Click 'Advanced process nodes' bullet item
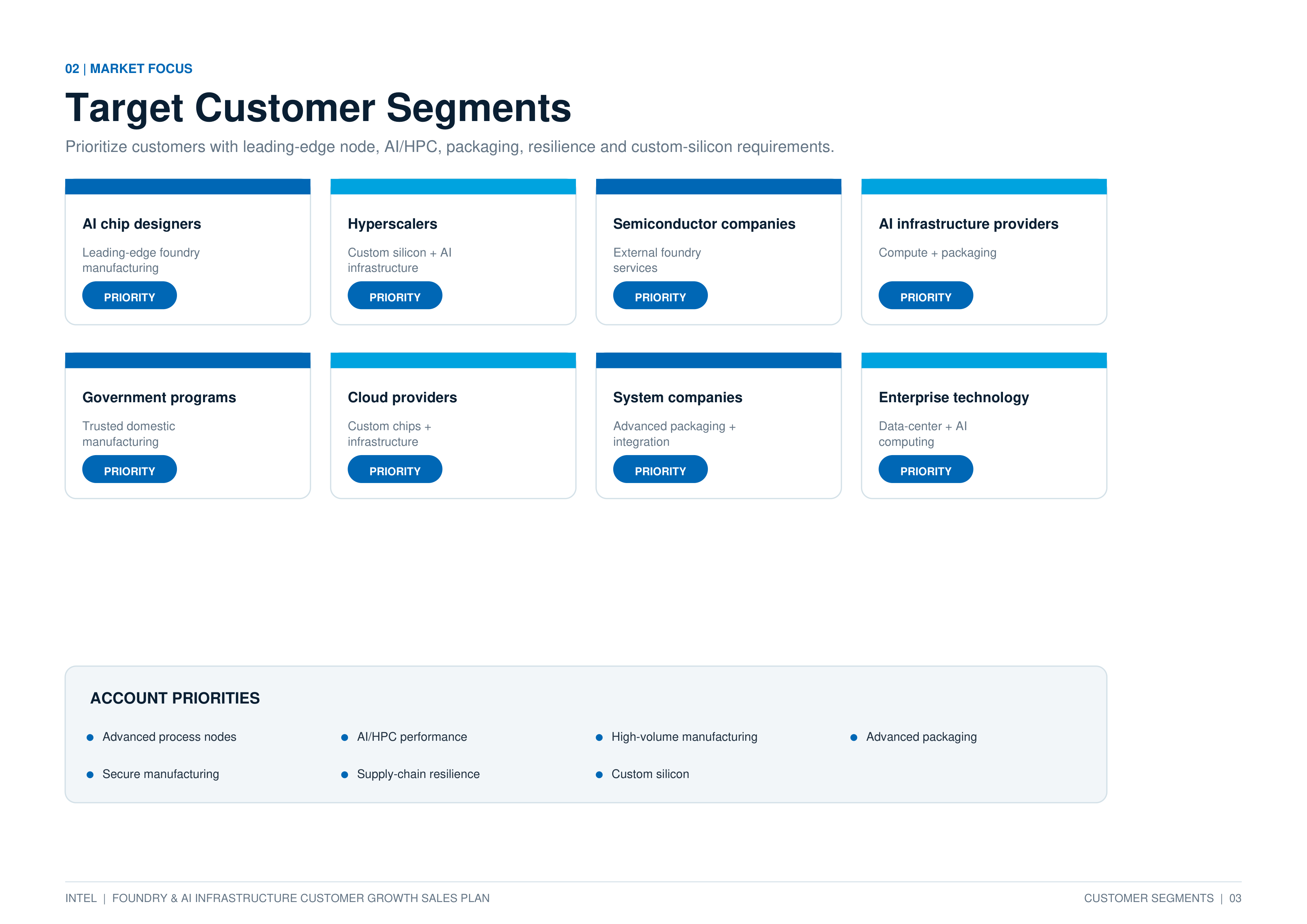Viewport: 1307px width, 924px height. pyautogui.click(x=162, y=737)
